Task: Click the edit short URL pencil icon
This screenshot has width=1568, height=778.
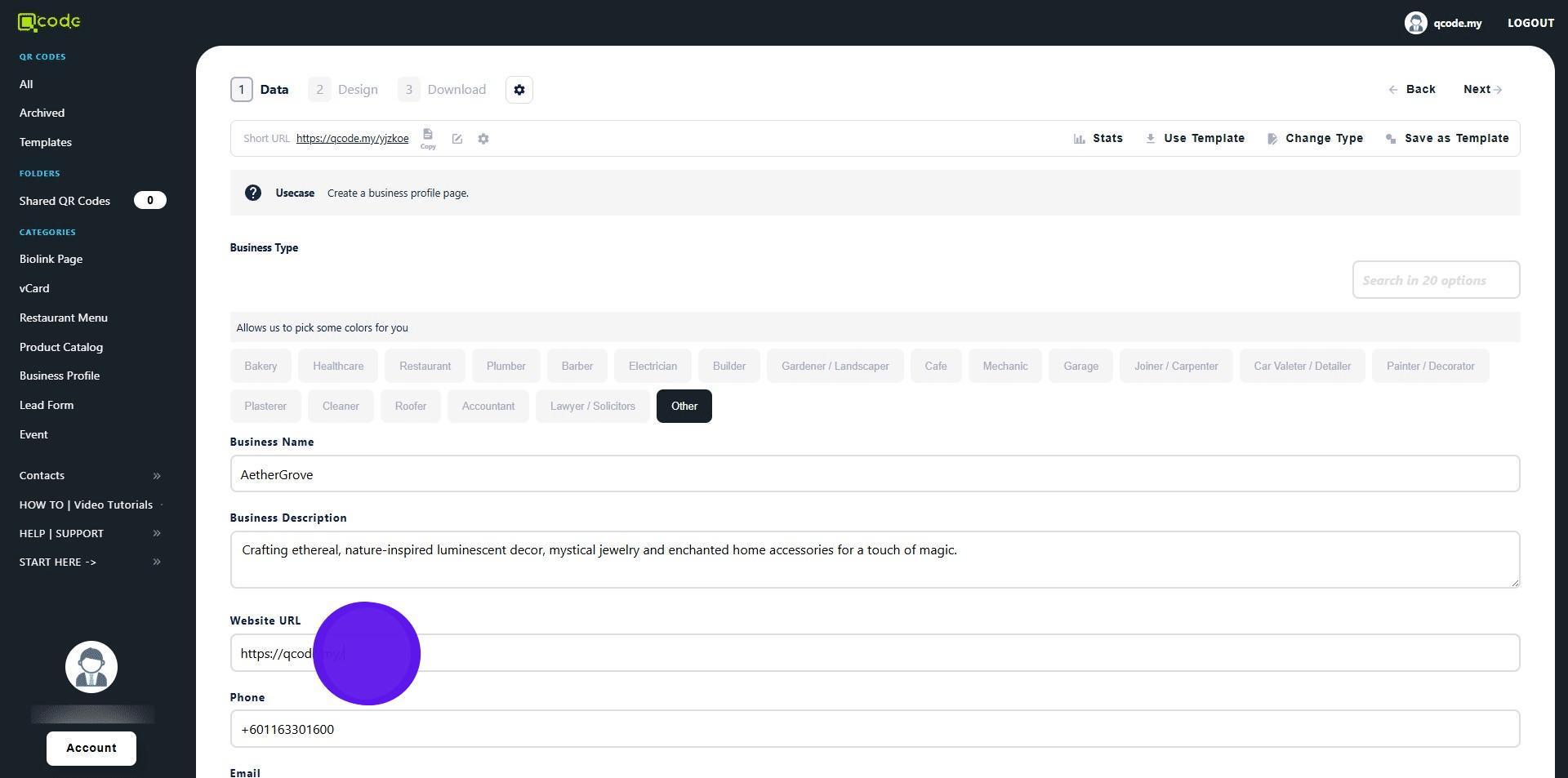Action: coord(457,139)
